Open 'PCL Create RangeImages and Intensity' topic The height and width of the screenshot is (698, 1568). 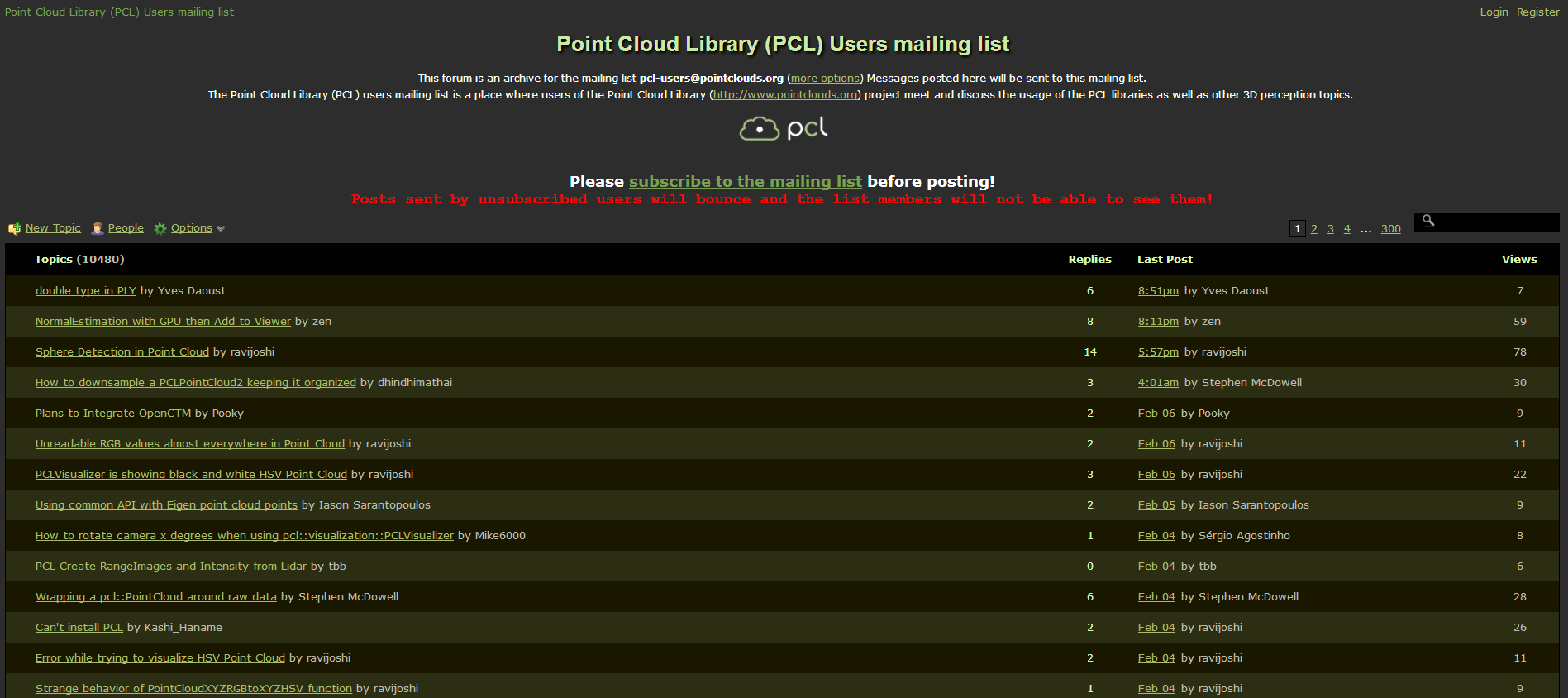tap(171, 567)
